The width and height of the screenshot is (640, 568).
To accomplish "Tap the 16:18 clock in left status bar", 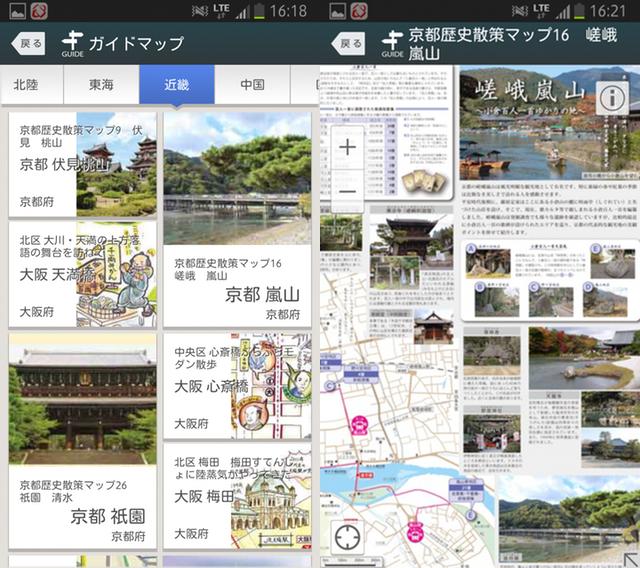I will pos(288,11).
